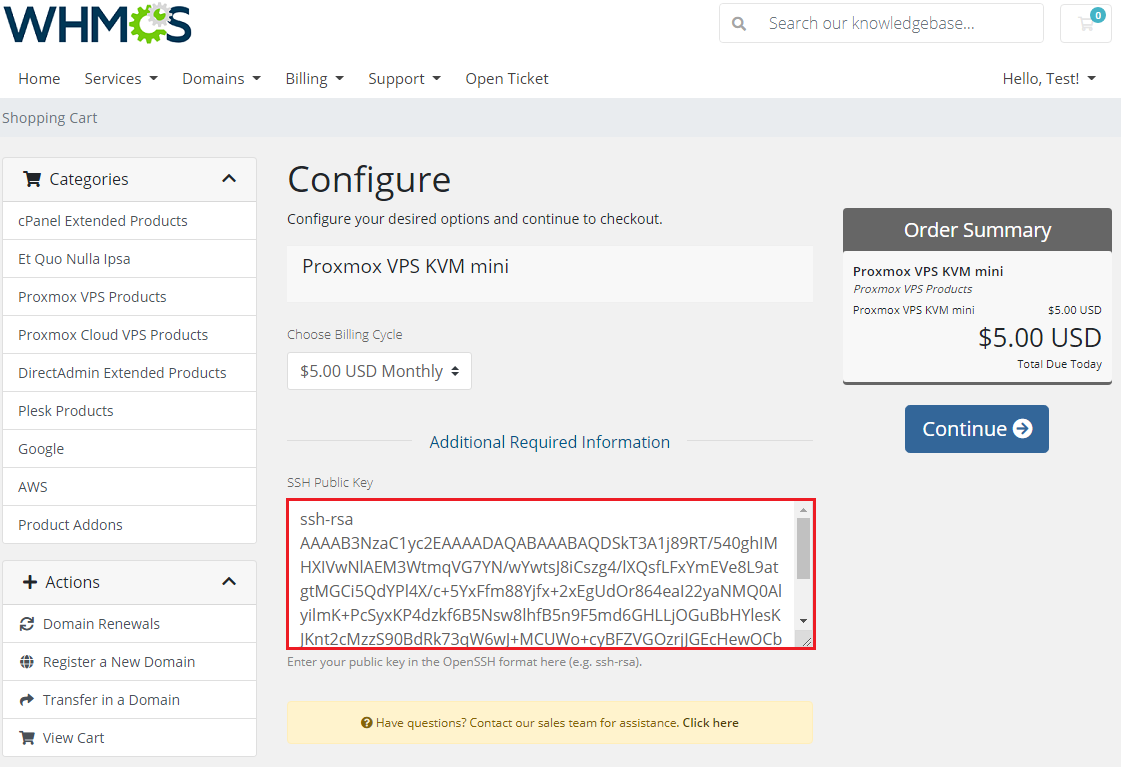Viewport: 1121px width, 767px height.
Task: Collapse the Actions panel
Action: tap(229, 581)
